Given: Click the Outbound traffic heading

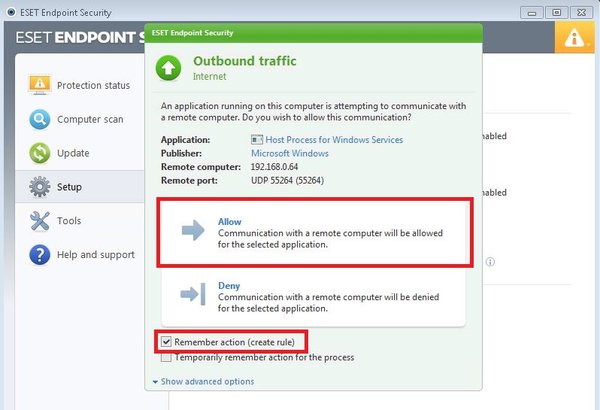Looking at the screenshot, I should (x=245, y=61).
